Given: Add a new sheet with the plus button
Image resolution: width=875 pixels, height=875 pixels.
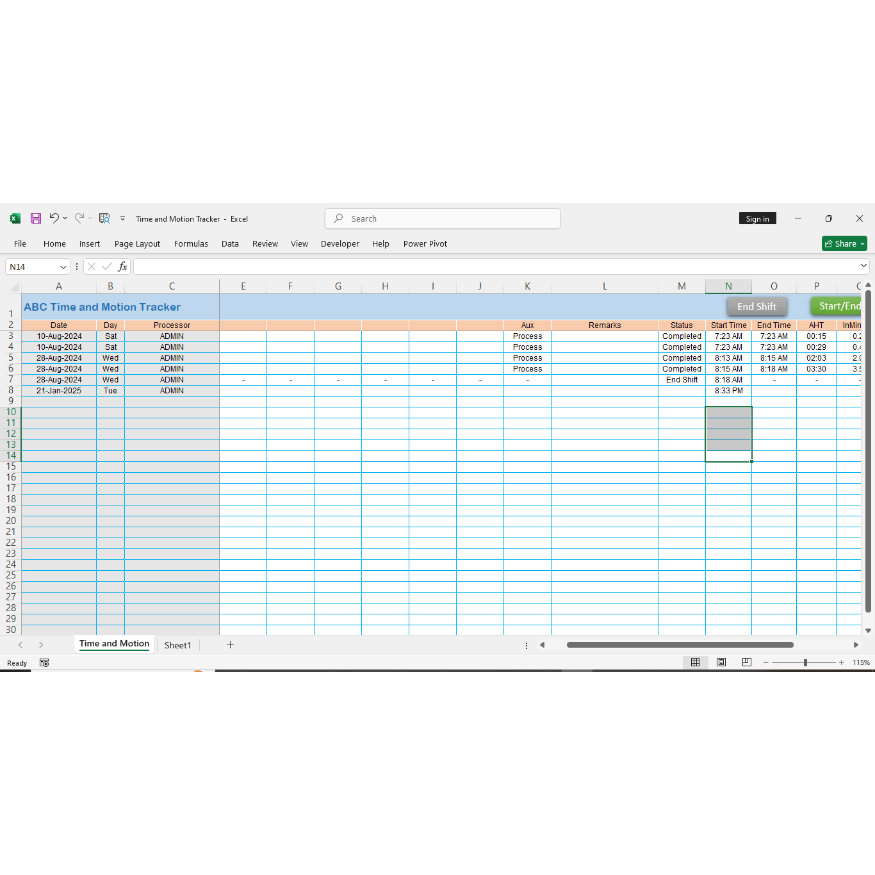Looking at the screenshot, I should tap(230, 645).
